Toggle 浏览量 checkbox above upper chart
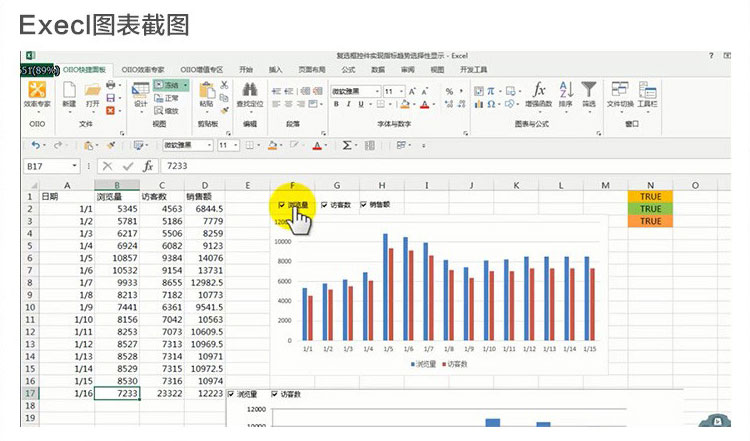Image resolution: width=750 pixels, height=441 pixels. pos(282,205)
